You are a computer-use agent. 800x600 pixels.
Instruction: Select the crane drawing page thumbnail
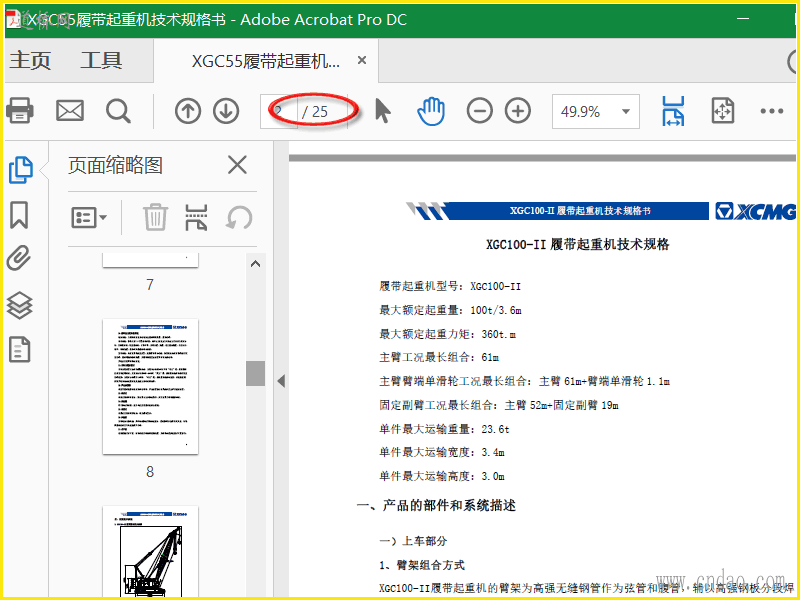151,553
